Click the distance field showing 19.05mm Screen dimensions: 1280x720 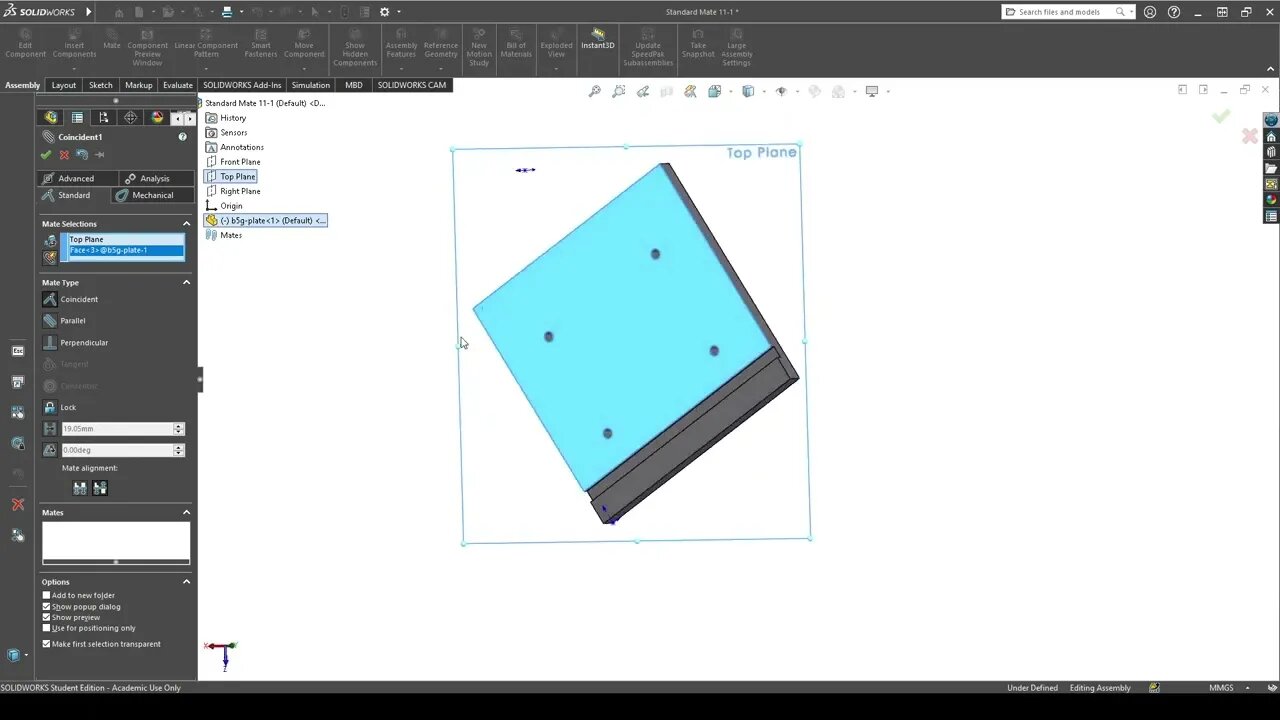pos(117,429)
